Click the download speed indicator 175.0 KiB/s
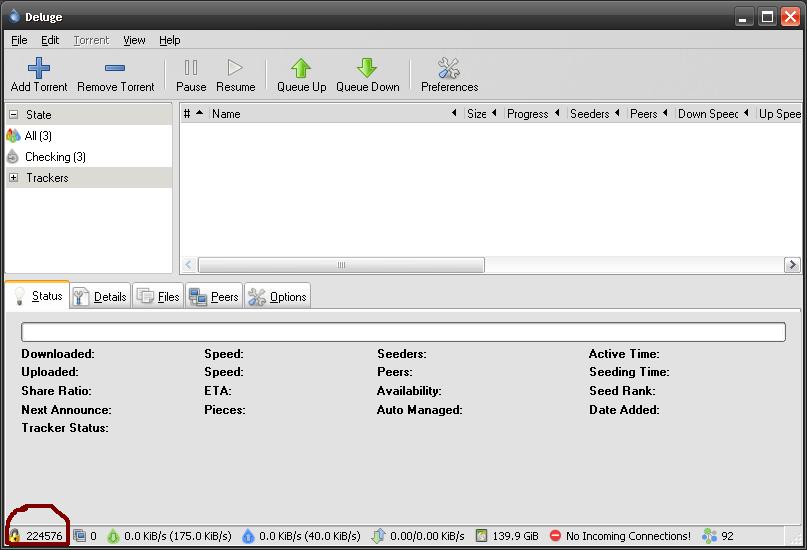The width and height of the screenshot is (807, 550). [169, 536]
